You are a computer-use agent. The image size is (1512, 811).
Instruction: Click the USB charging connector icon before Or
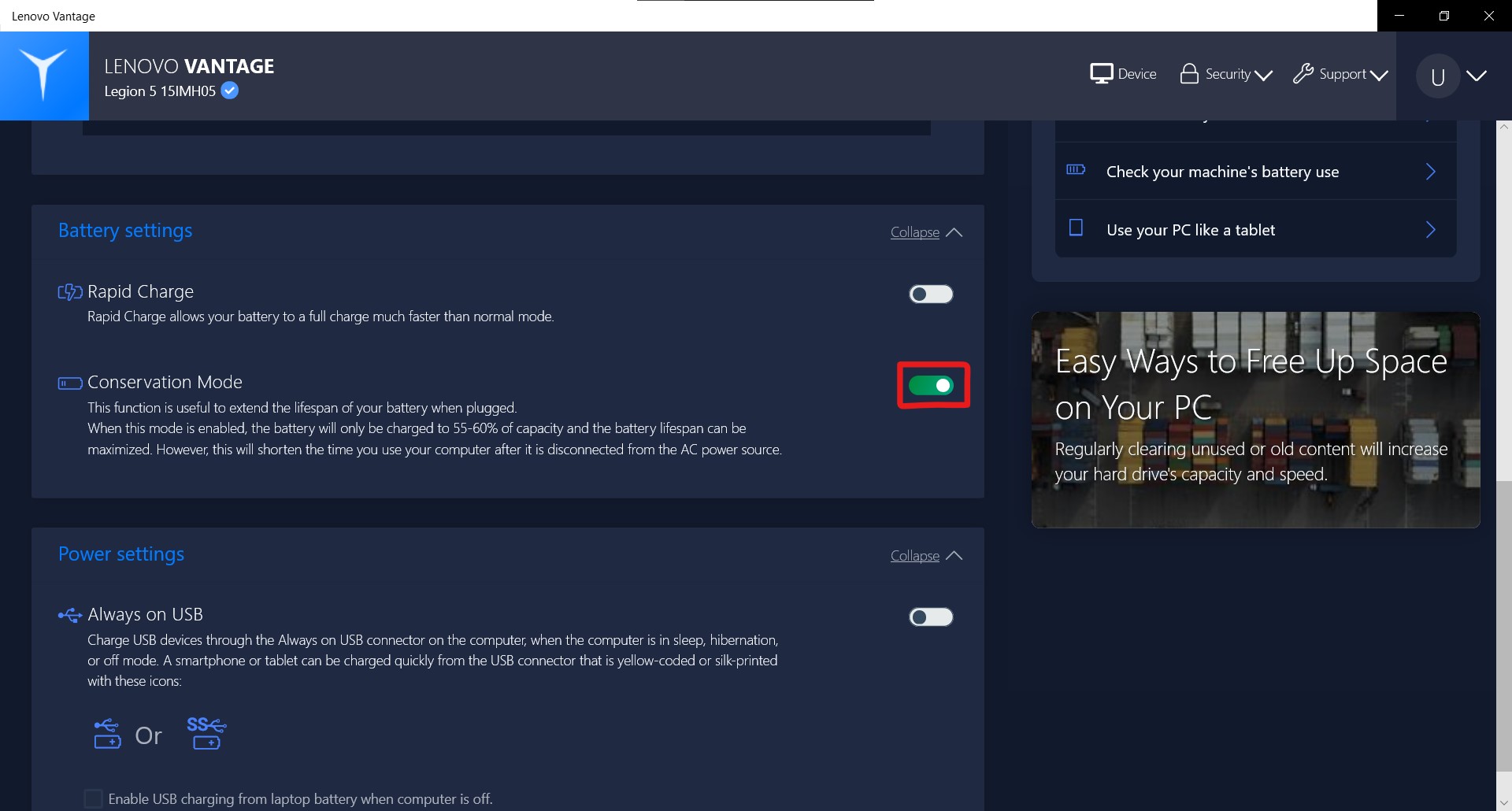coord(107,734)
